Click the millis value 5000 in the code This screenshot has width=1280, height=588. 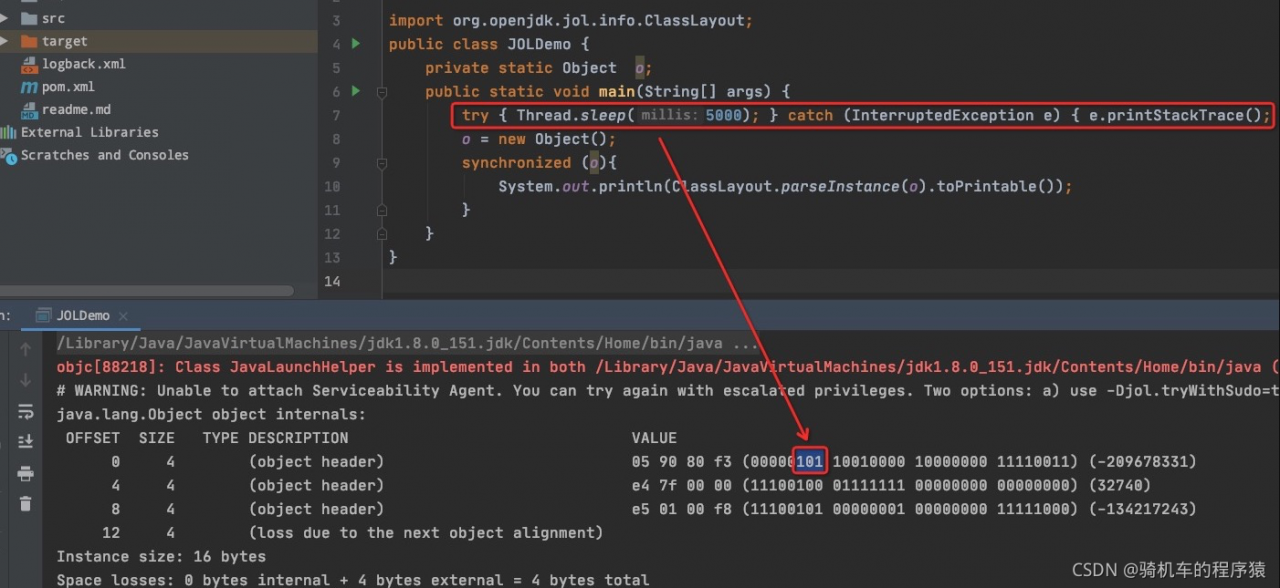click(724, 115)
